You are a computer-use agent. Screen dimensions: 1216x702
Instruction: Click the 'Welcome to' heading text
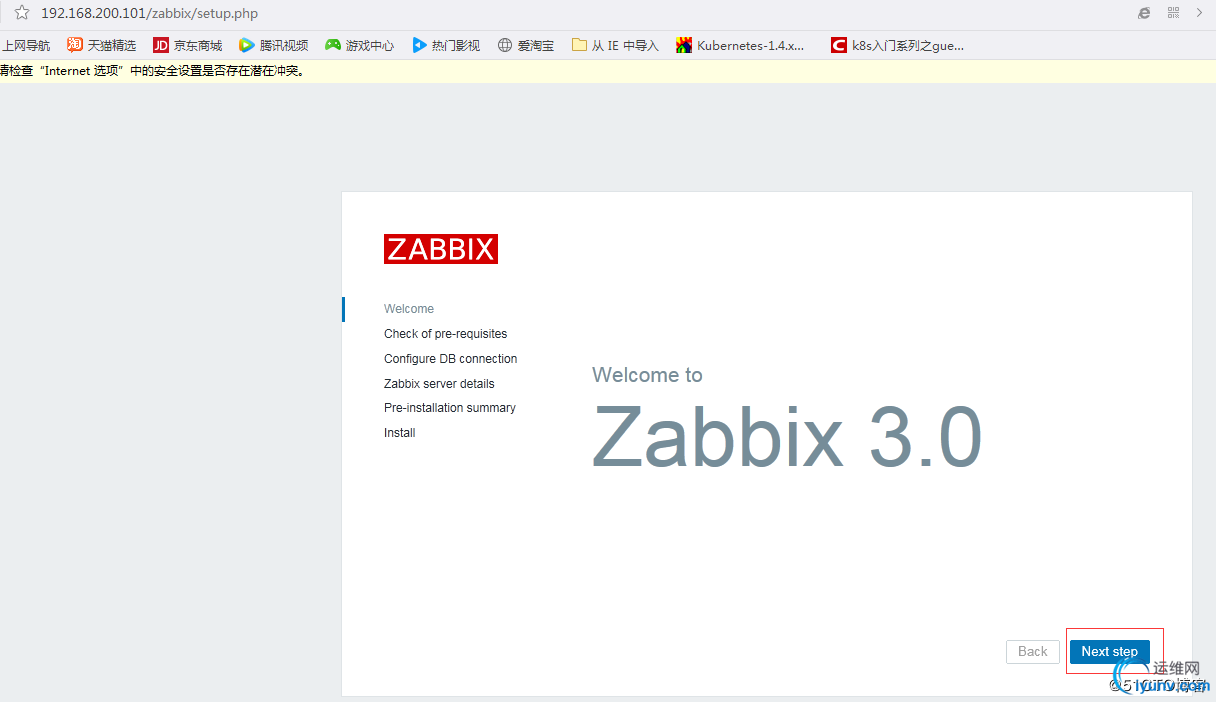pos(647,375)
